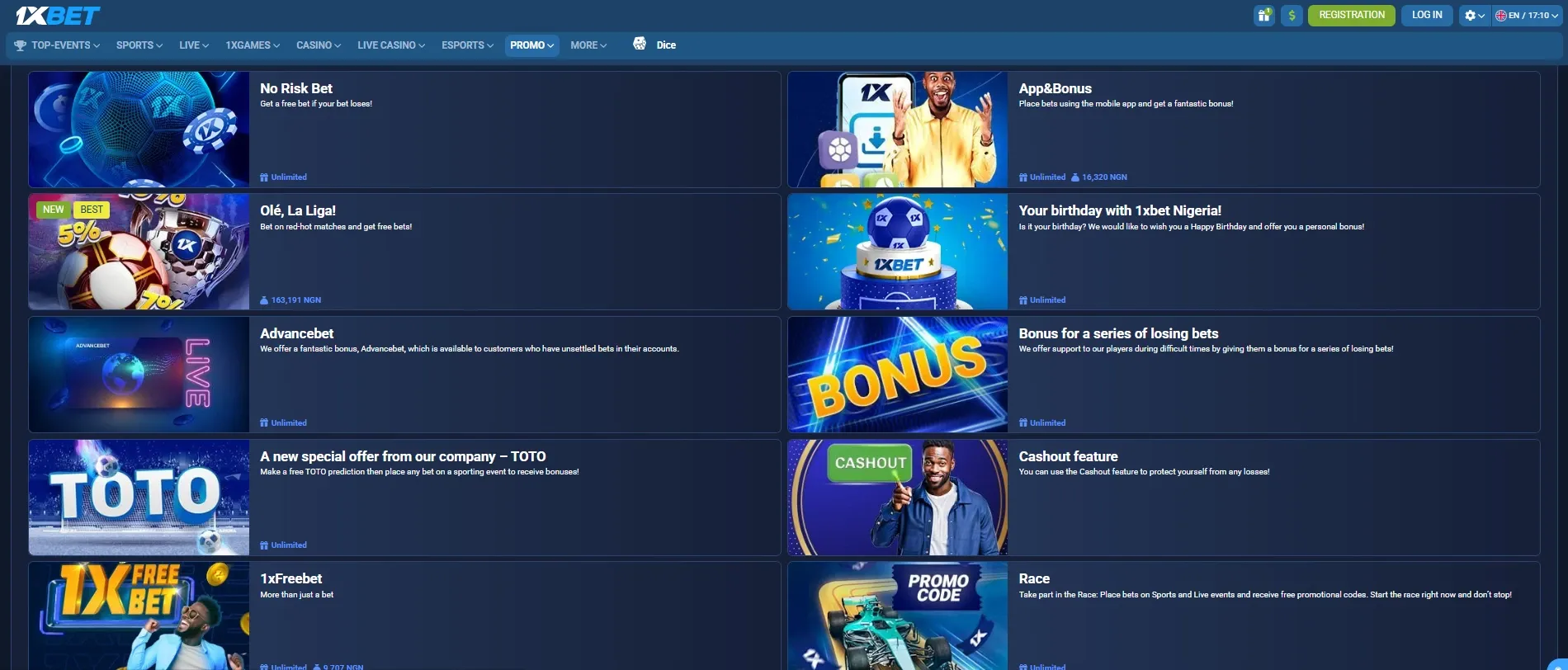Click the TOTO banner image

pyautogui.click(x=139, y=498)
